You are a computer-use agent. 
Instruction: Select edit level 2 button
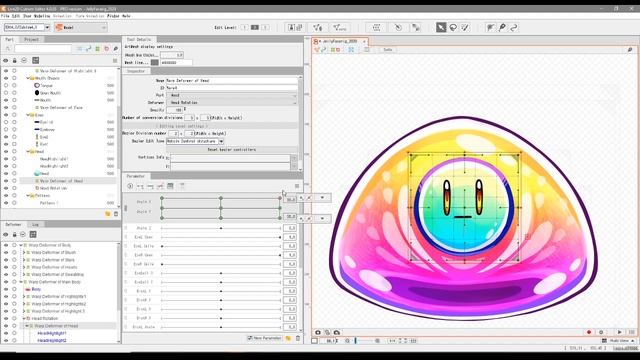tap(255, 27)
